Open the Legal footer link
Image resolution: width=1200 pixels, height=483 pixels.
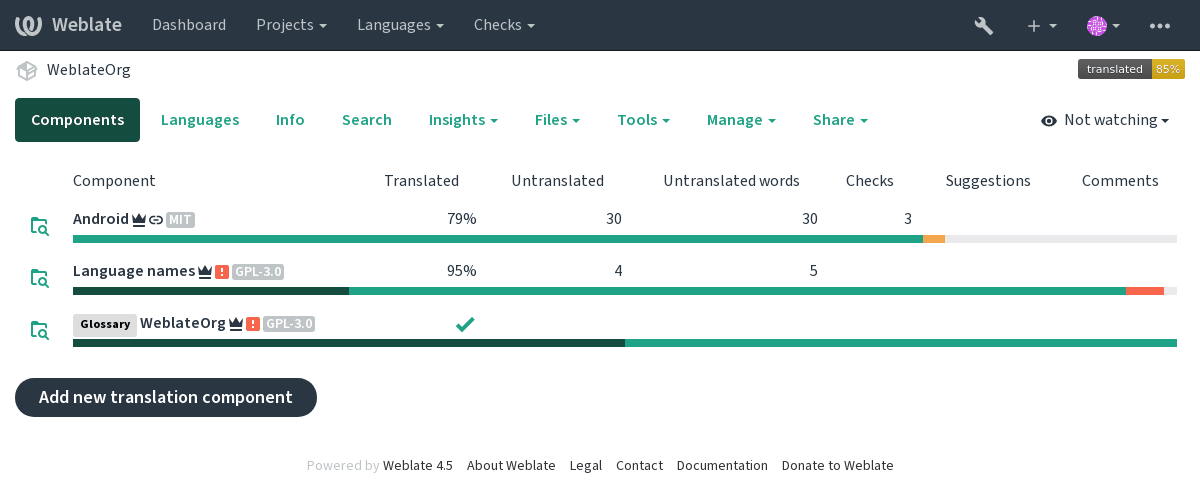click(586, 466)
